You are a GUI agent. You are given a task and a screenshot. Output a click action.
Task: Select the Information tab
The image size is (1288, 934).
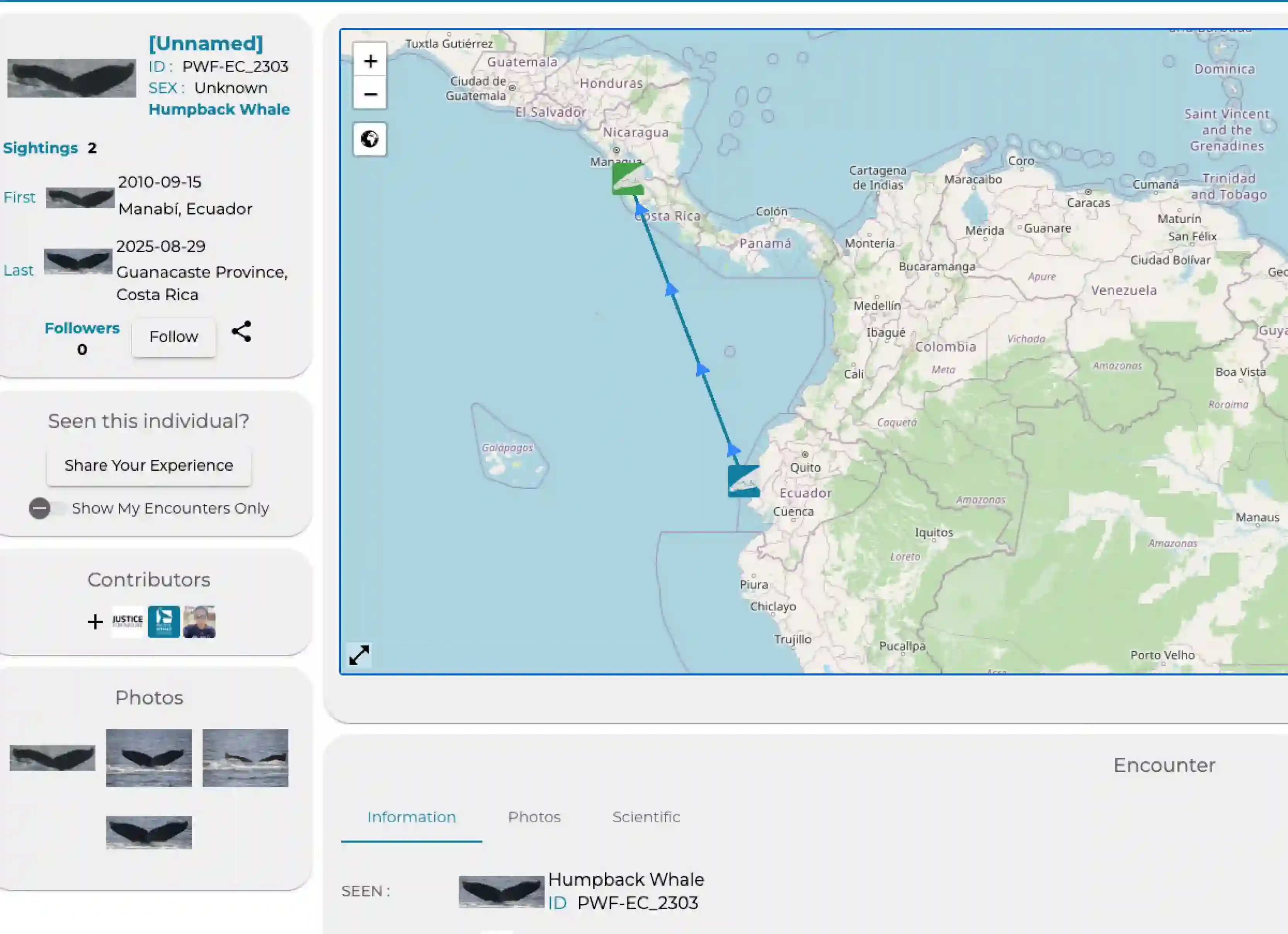click(x=411, y=817)
